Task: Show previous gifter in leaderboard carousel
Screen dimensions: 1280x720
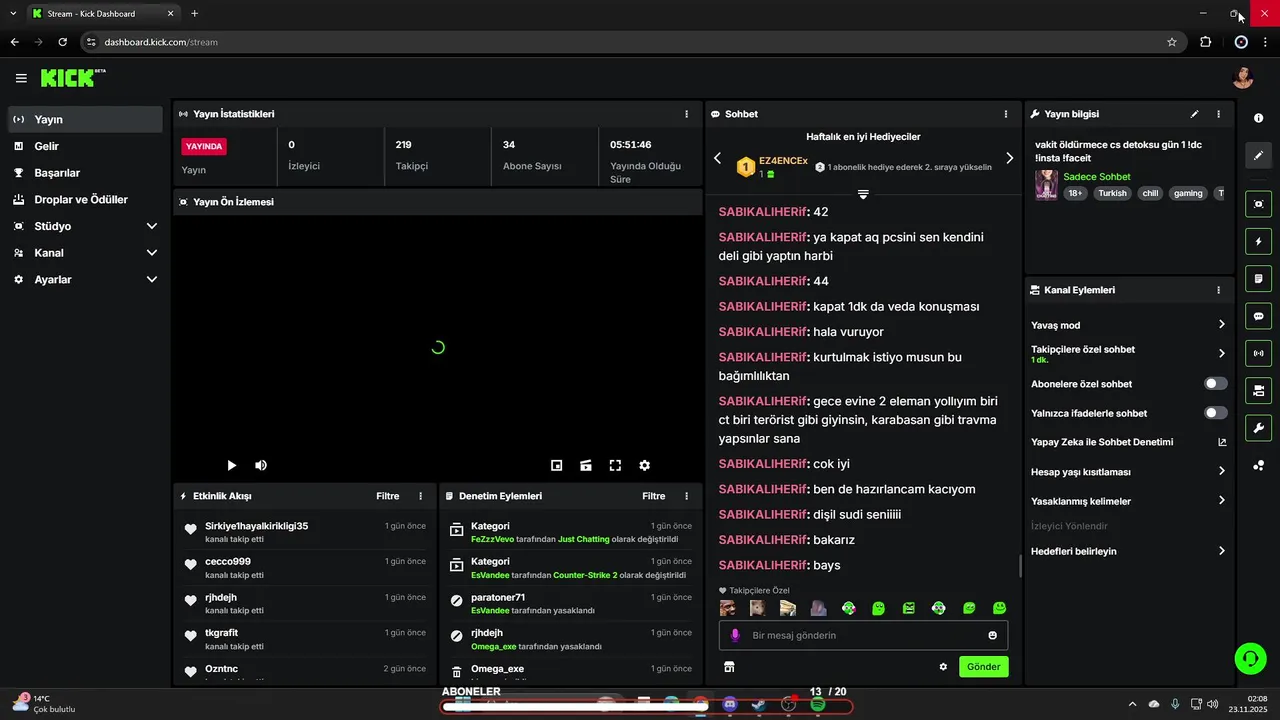Action: coord(717,158)
